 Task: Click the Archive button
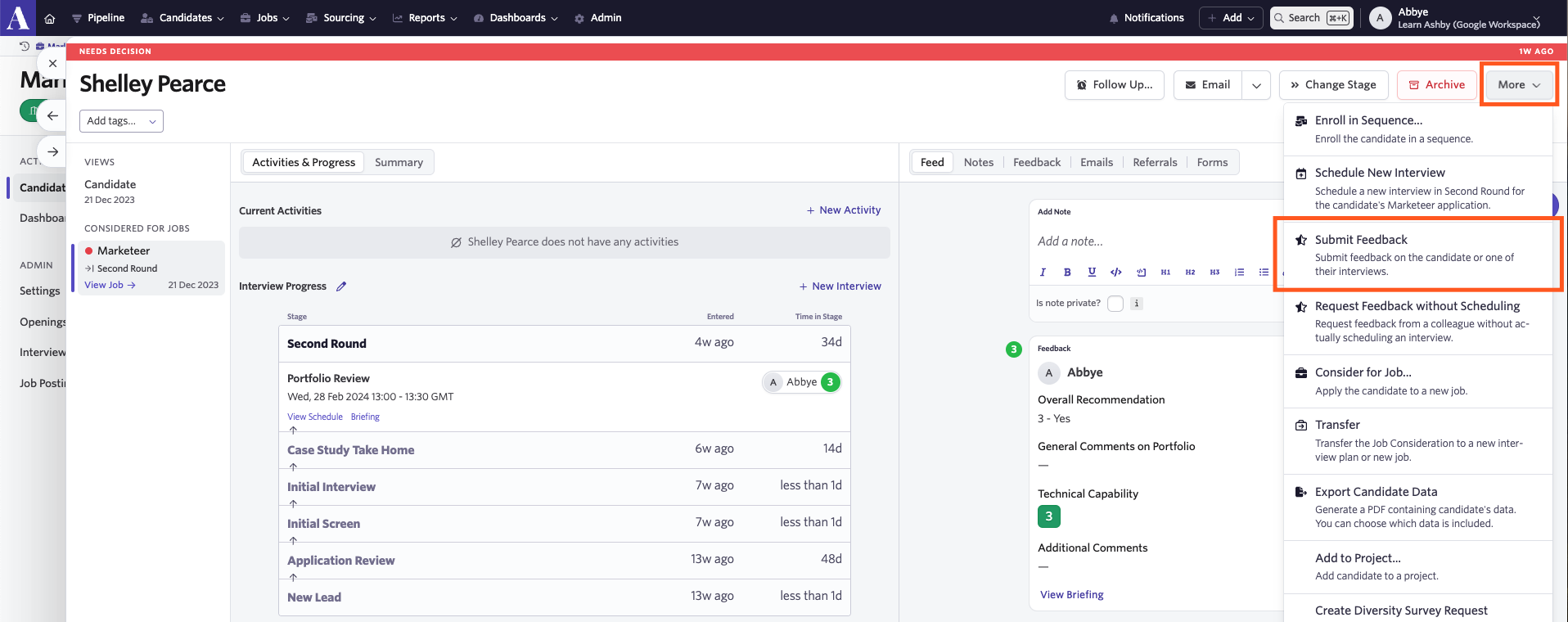[1436, 85]
